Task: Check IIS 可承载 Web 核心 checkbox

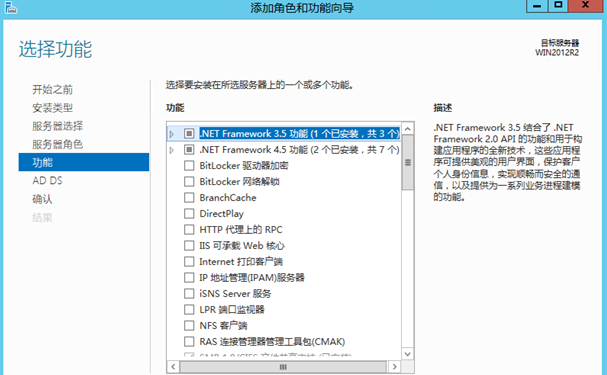Action: pos(189,245)
